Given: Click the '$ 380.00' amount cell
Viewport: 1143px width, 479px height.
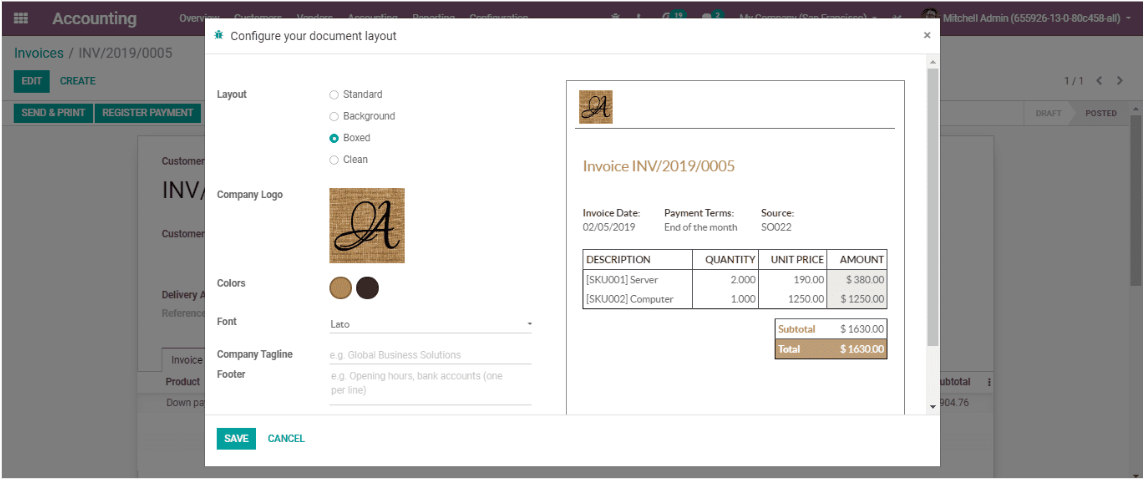Looking at the screenshot, I should (857, 279).
